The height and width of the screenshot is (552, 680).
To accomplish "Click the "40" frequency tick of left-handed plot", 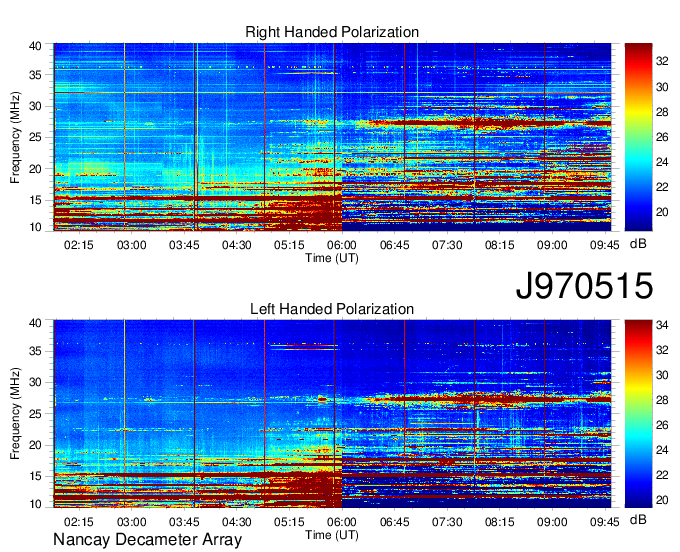I will click(x=35, y=323).
